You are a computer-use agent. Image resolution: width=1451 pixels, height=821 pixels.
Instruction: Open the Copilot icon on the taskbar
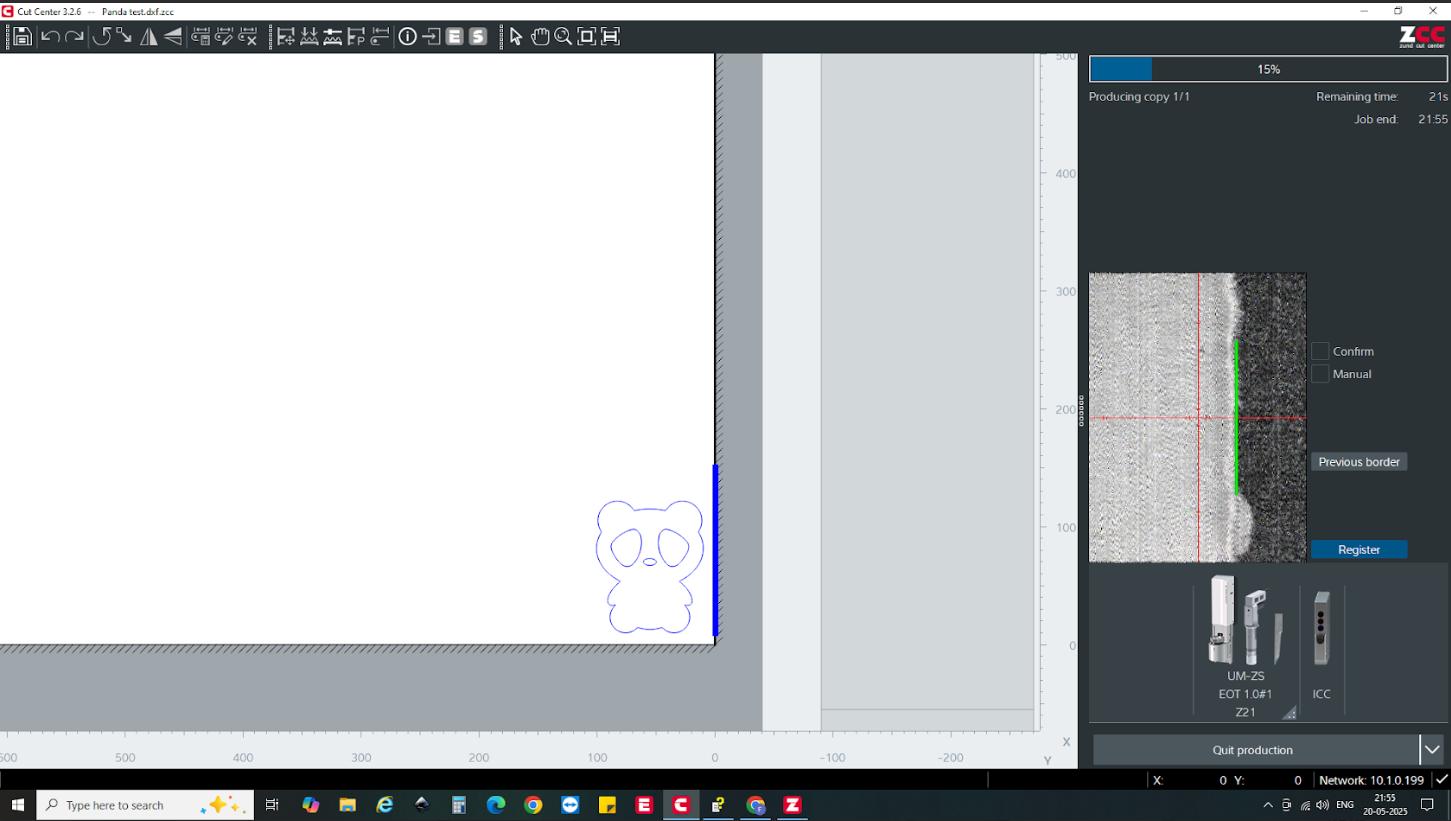point(310,805)
